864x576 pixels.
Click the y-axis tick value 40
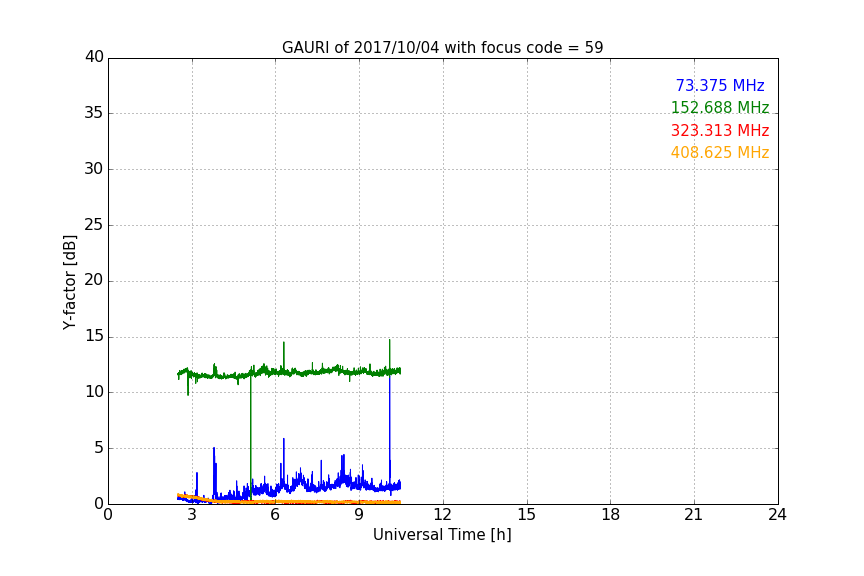pyautogui.click(x=94, y=57)
